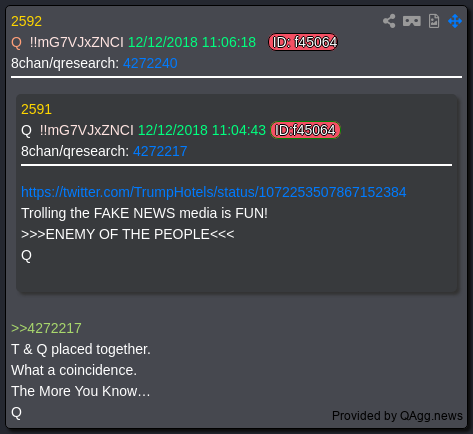Screen dimensions: 473x434
Task: Open post number link 4272217 in quoted post
Action: pos(160,151)
